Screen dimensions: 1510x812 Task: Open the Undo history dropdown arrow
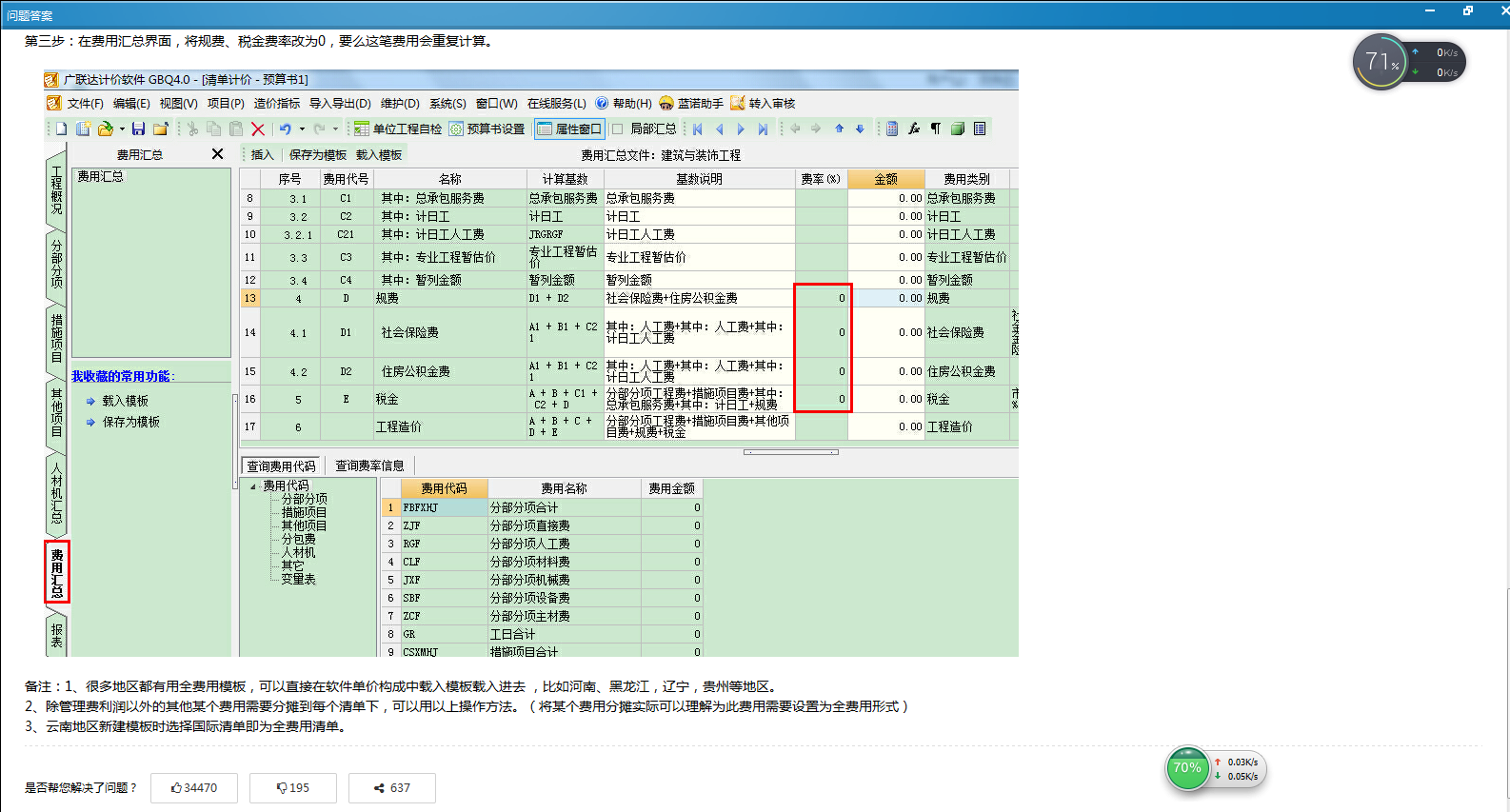[x=302, y=129]
